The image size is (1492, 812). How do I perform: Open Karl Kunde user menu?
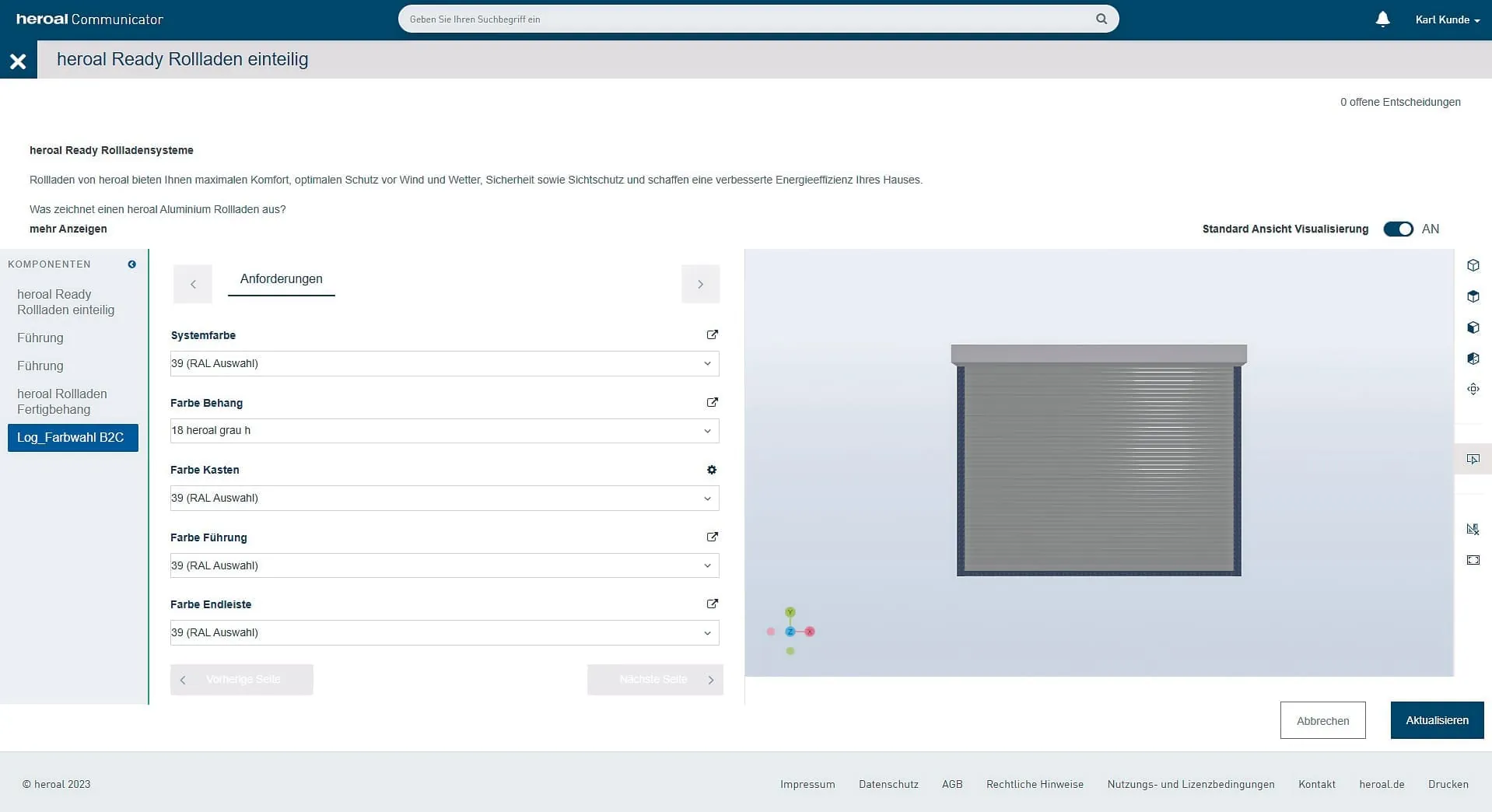click(1447, 19)
